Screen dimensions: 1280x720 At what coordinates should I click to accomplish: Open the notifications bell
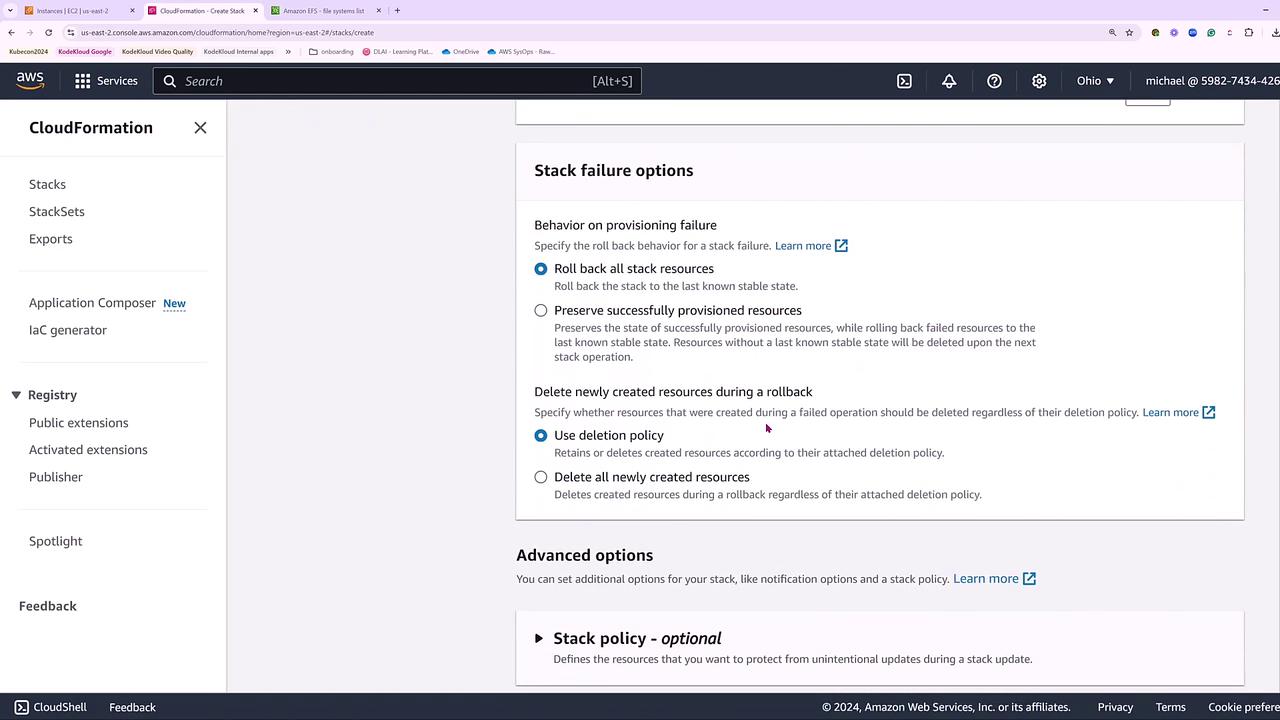(949, 81)
